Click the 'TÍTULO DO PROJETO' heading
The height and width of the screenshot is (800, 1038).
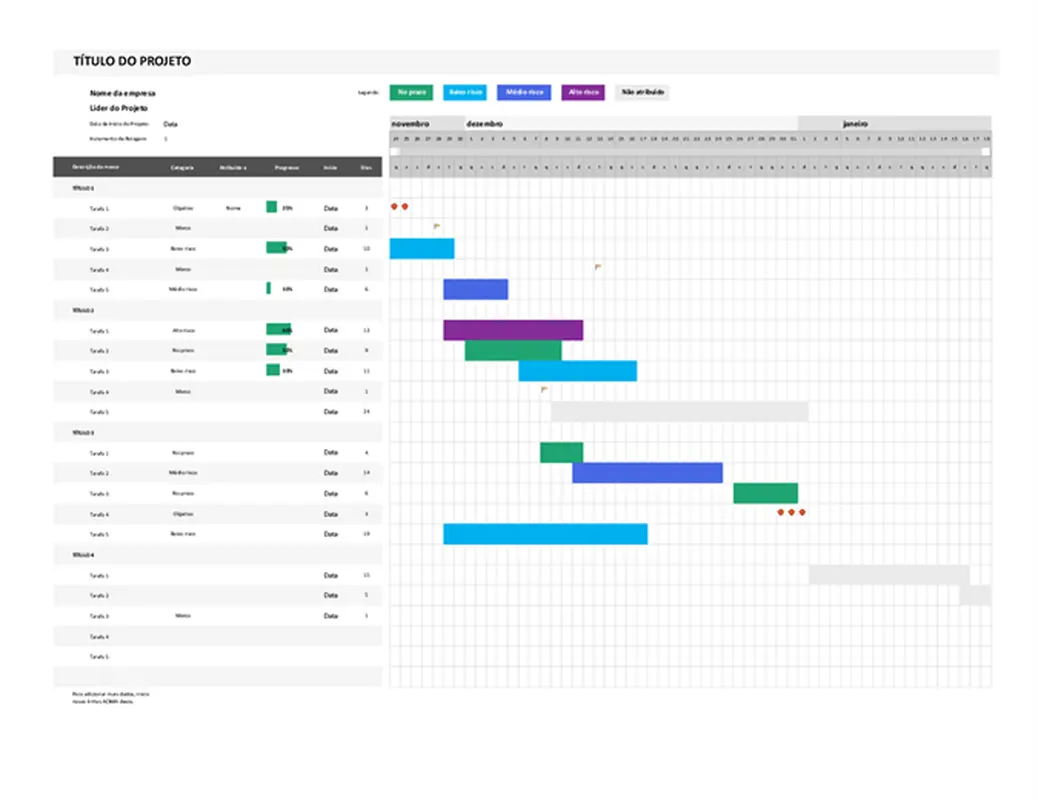[x=130, y=61]
